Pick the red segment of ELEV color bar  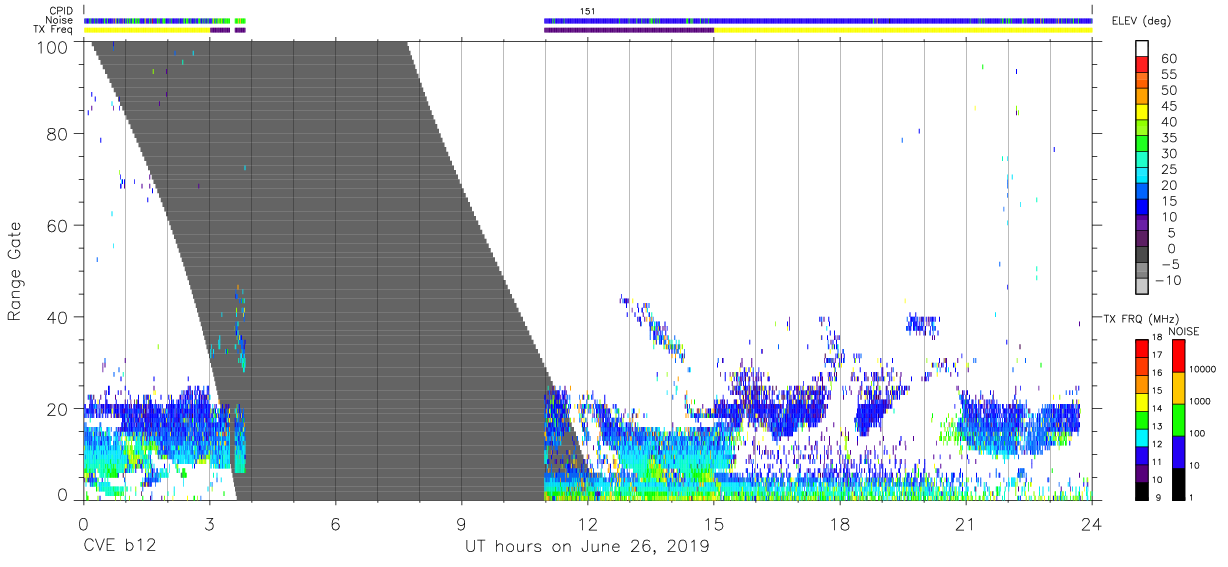click(x=1141, y=66)
